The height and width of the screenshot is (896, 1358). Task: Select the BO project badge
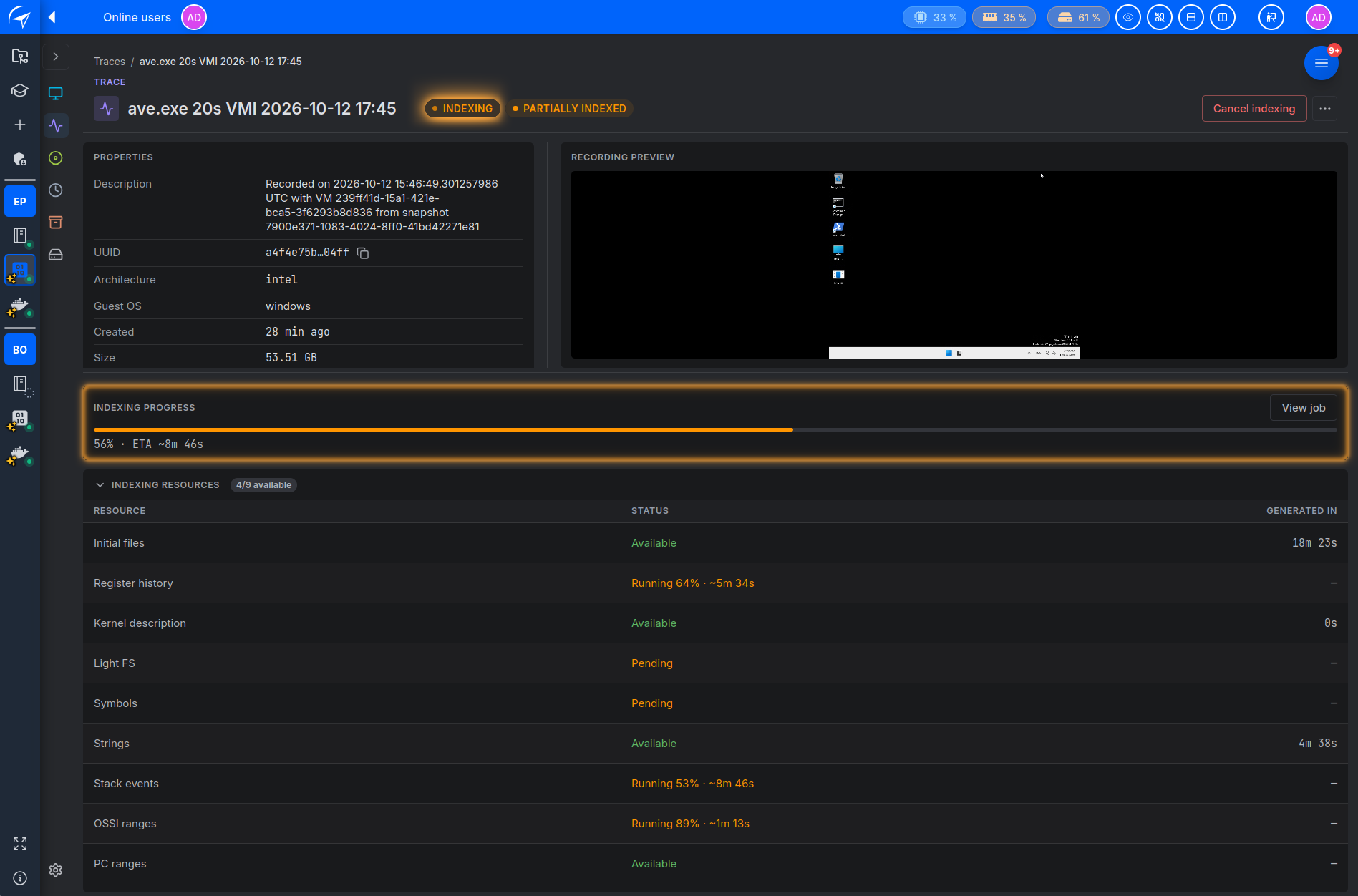[x=20, y=350]
